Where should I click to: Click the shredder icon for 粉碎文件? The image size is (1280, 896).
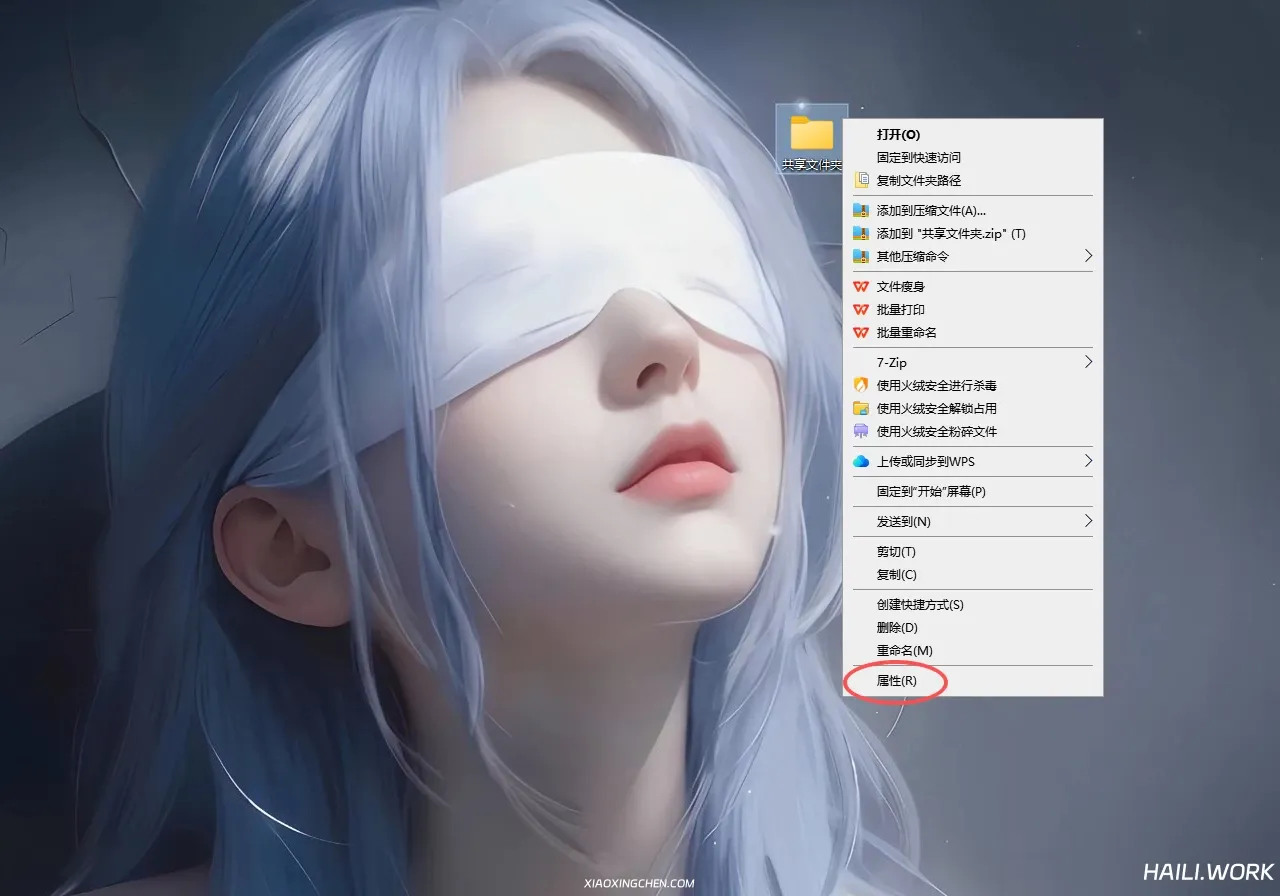[861, 431]
